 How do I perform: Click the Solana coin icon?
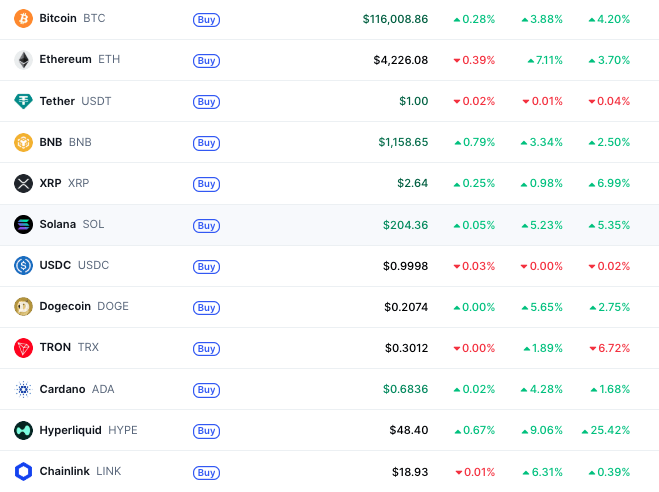coord(23,224)
